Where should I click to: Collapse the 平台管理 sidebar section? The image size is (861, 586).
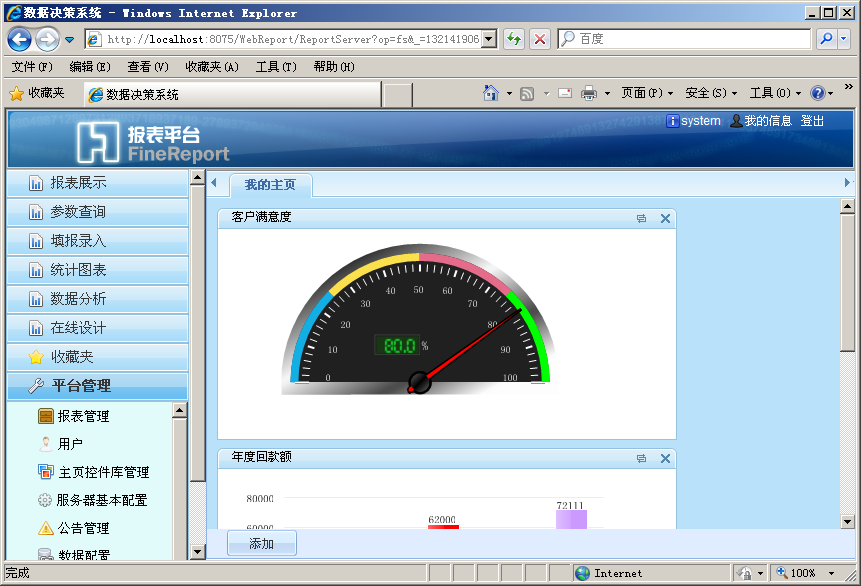(97, 386)
